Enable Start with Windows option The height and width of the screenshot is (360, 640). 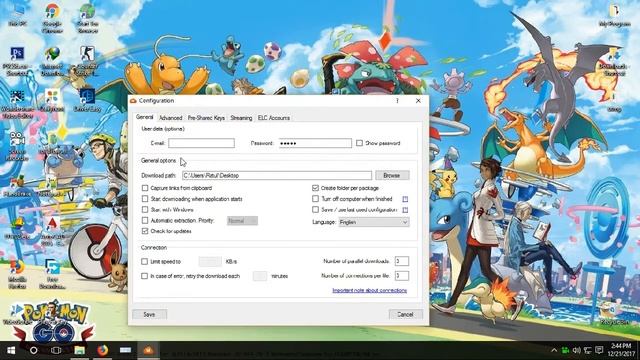coord(145,210)
